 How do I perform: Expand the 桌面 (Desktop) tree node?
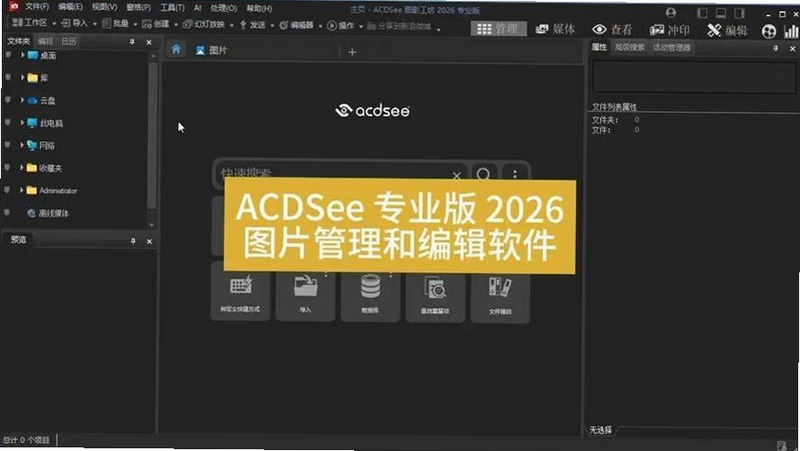[22, 55]
